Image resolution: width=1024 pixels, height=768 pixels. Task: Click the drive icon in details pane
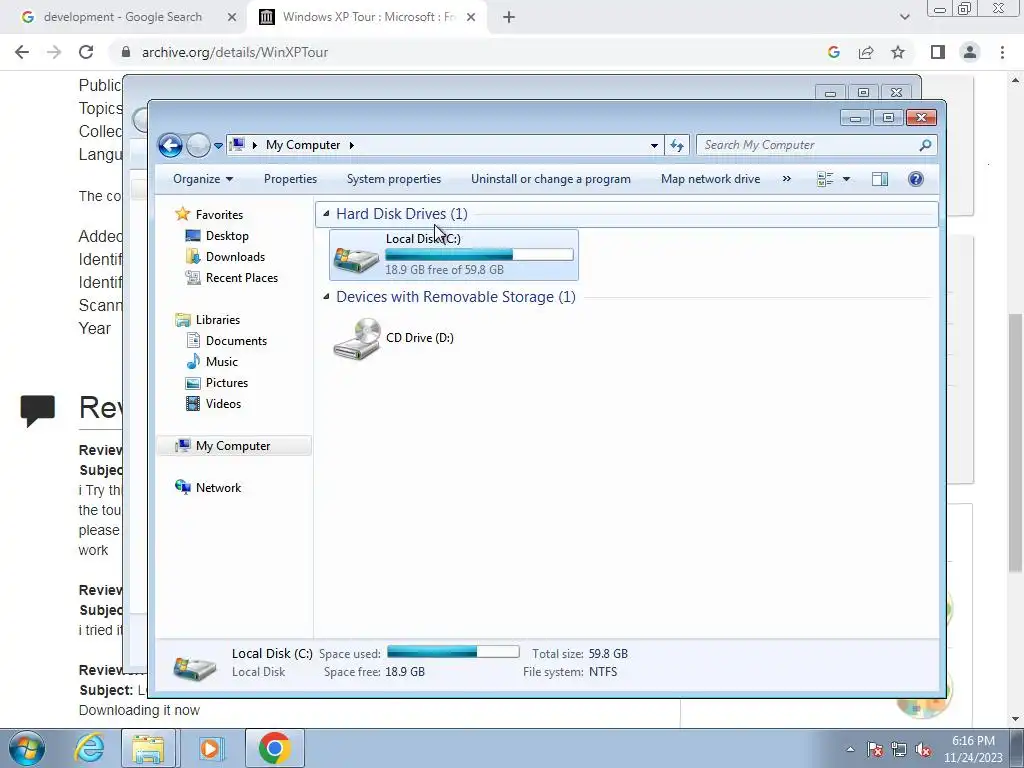click(195, 667)
